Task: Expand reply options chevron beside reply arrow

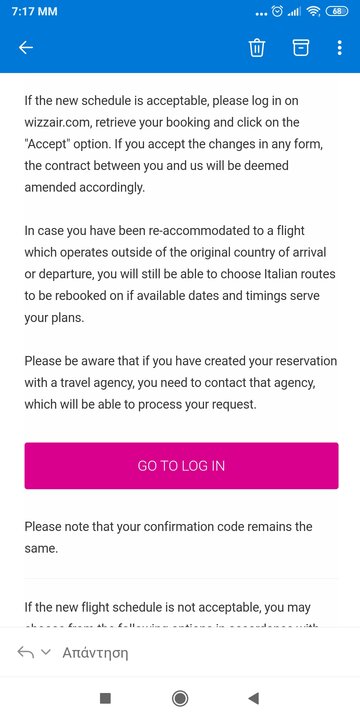Action: (45, 652)
